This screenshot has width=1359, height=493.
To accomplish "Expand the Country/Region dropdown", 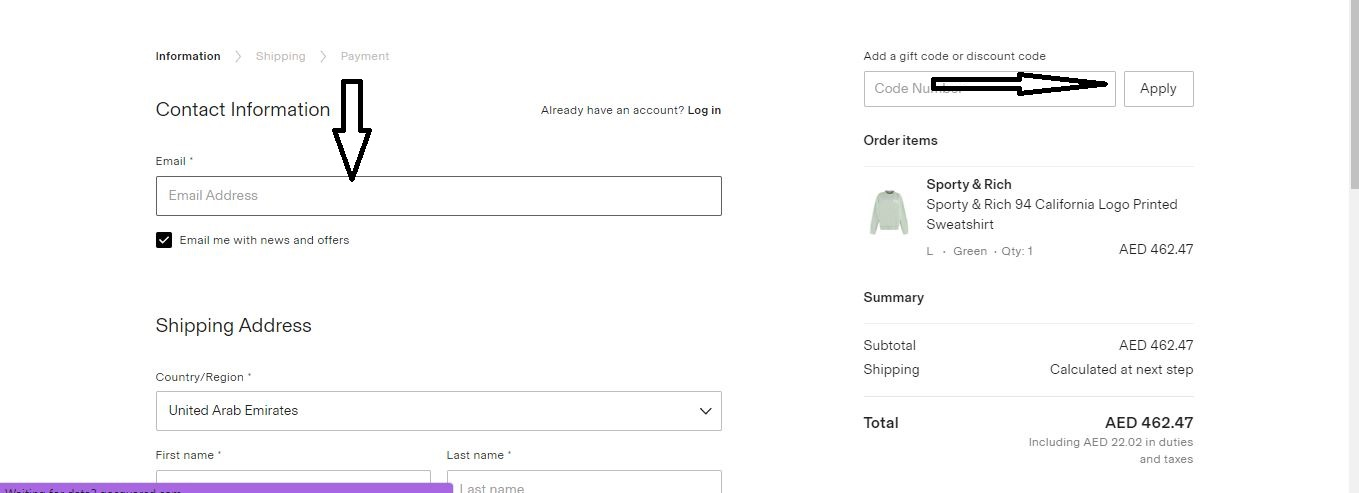I will [438, 411].
